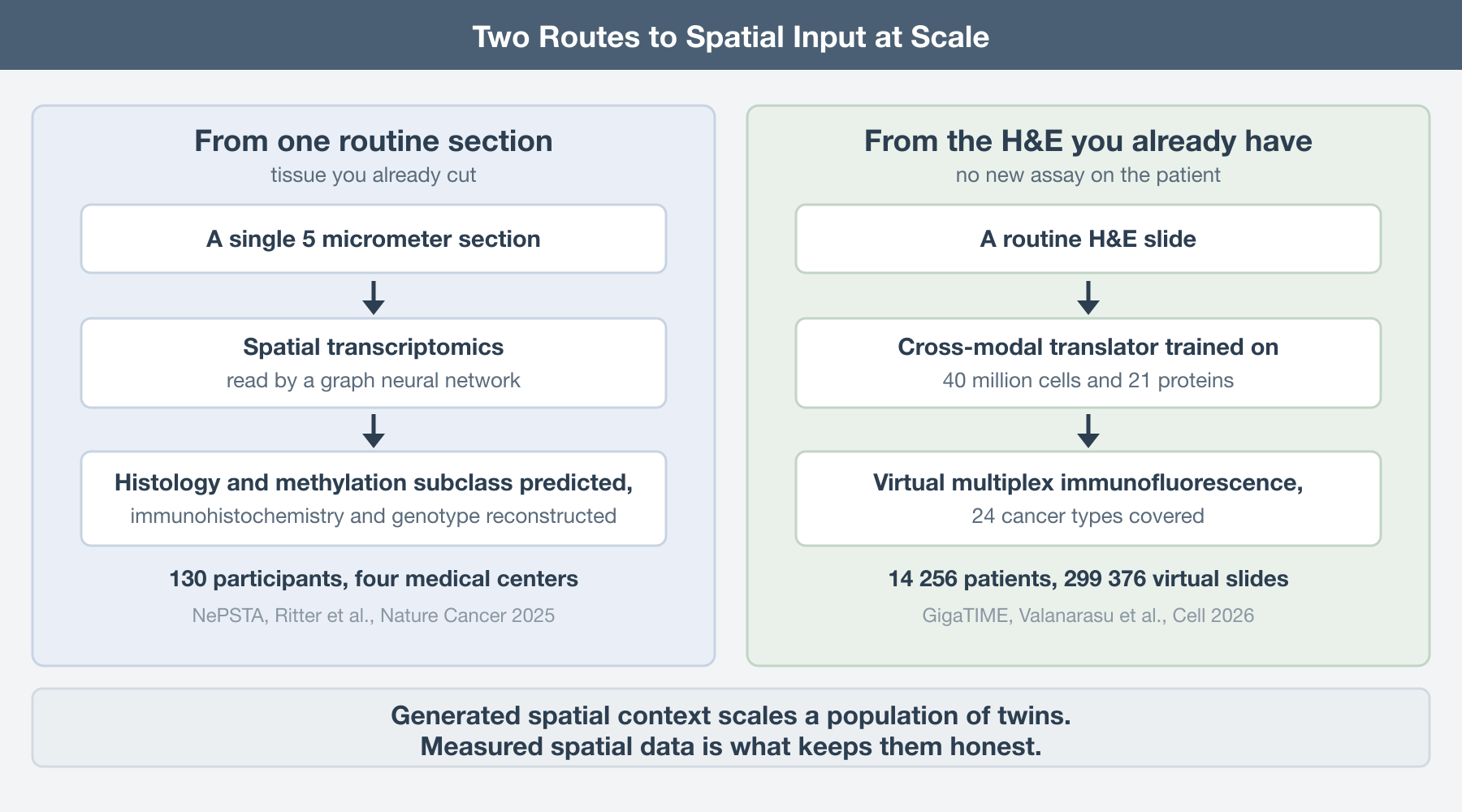The width and height of the screenshot is (1462, 812).
Task: Click the 'Virtual multiplex immunofluorescence' box
Action: pos(1088,499)
